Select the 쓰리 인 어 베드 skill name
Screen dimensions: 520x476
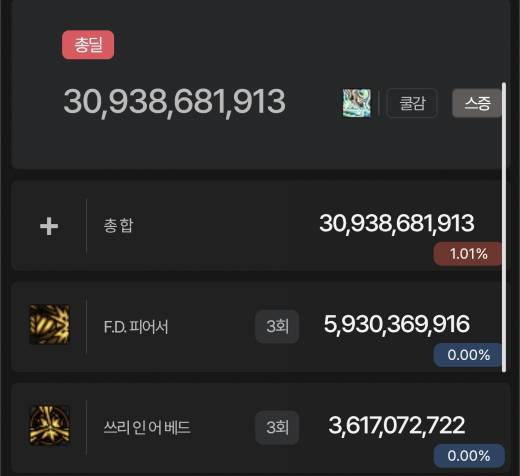tap(147, 428)
